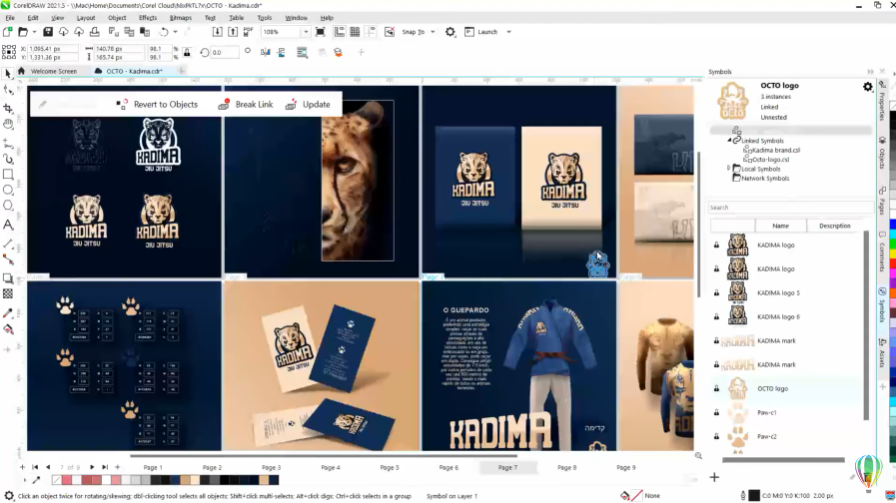Image resolution: width=896 pixels, height=503 pixels.
Task: Open the Zoom level dropdown arrow
Action: (306, 32)
